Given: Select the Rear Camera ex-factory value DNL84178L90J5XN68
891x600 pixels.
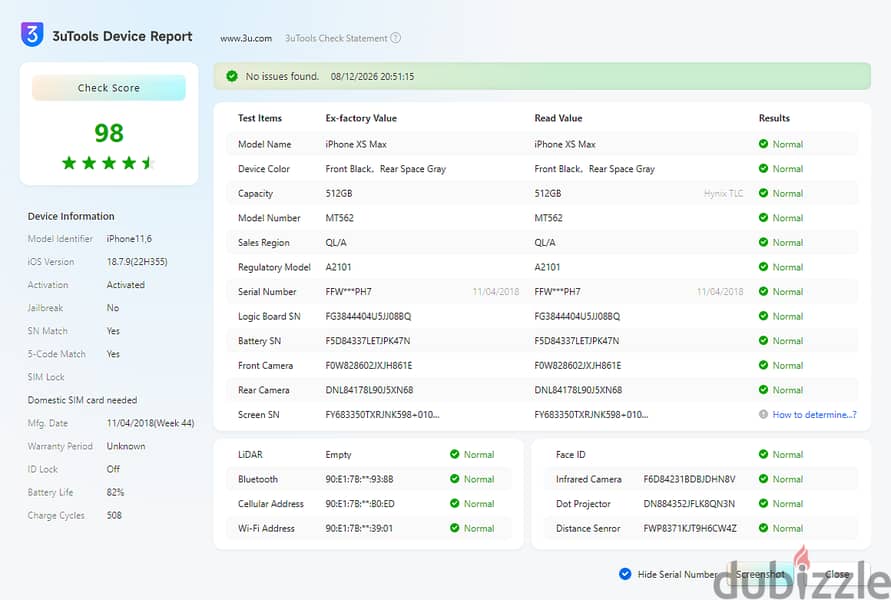Looking at the screenshot, I should pos(369,390).
